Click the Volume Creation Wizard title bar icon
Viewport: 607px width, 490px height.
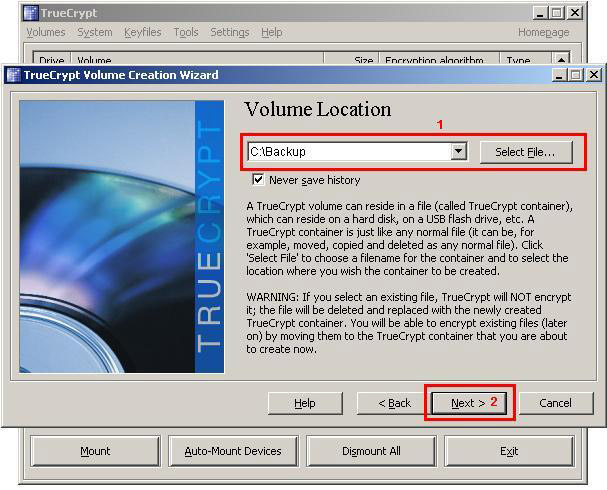(x=14, y=75)
